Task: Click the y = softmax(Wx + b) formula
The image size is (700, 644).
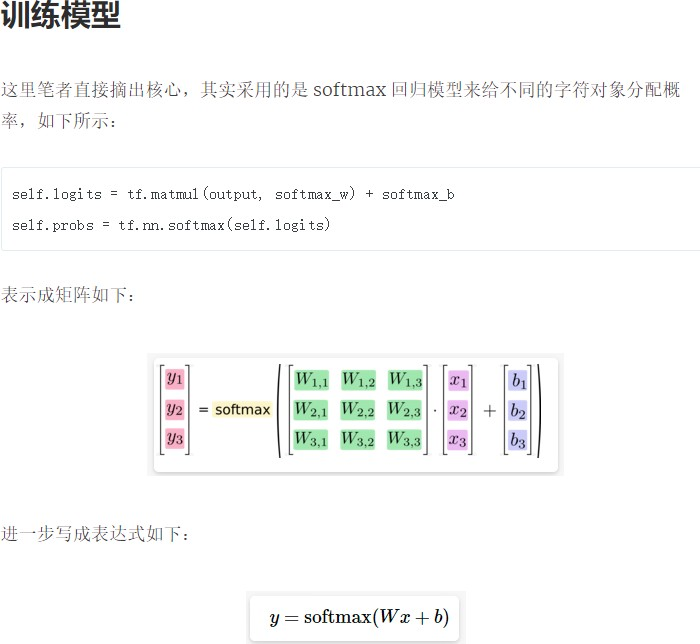Action: click(x=358, y=618)
